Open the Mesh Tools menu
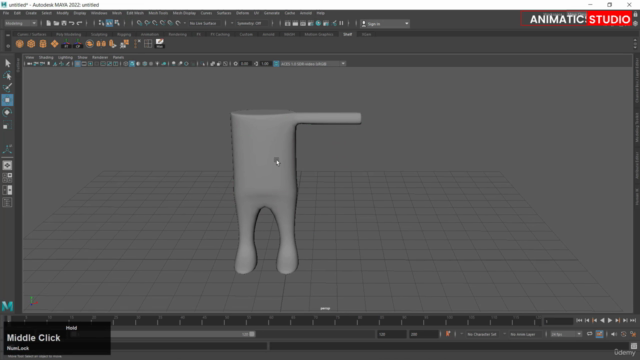 point(158,13)
